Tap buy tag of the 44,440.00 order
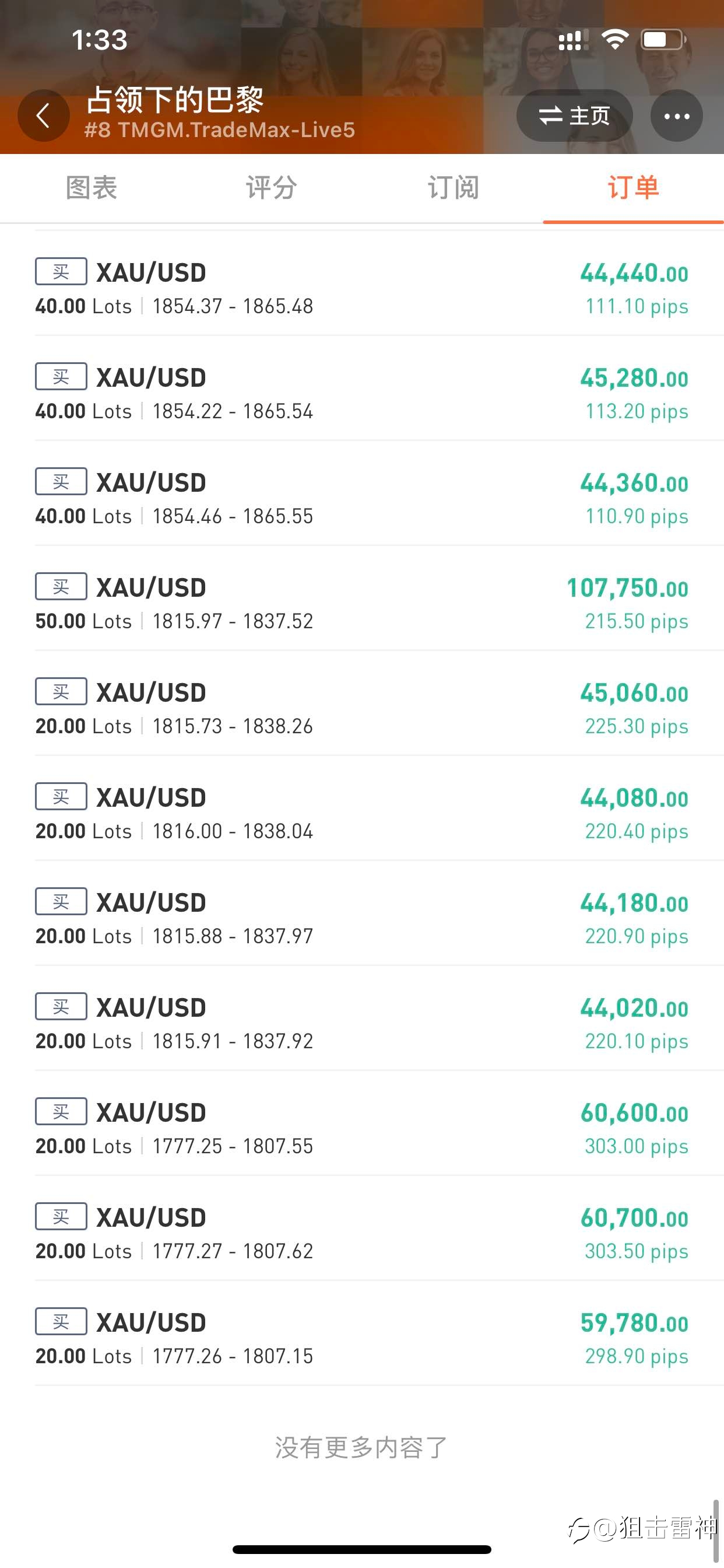724x1568 pixels. 61,271
